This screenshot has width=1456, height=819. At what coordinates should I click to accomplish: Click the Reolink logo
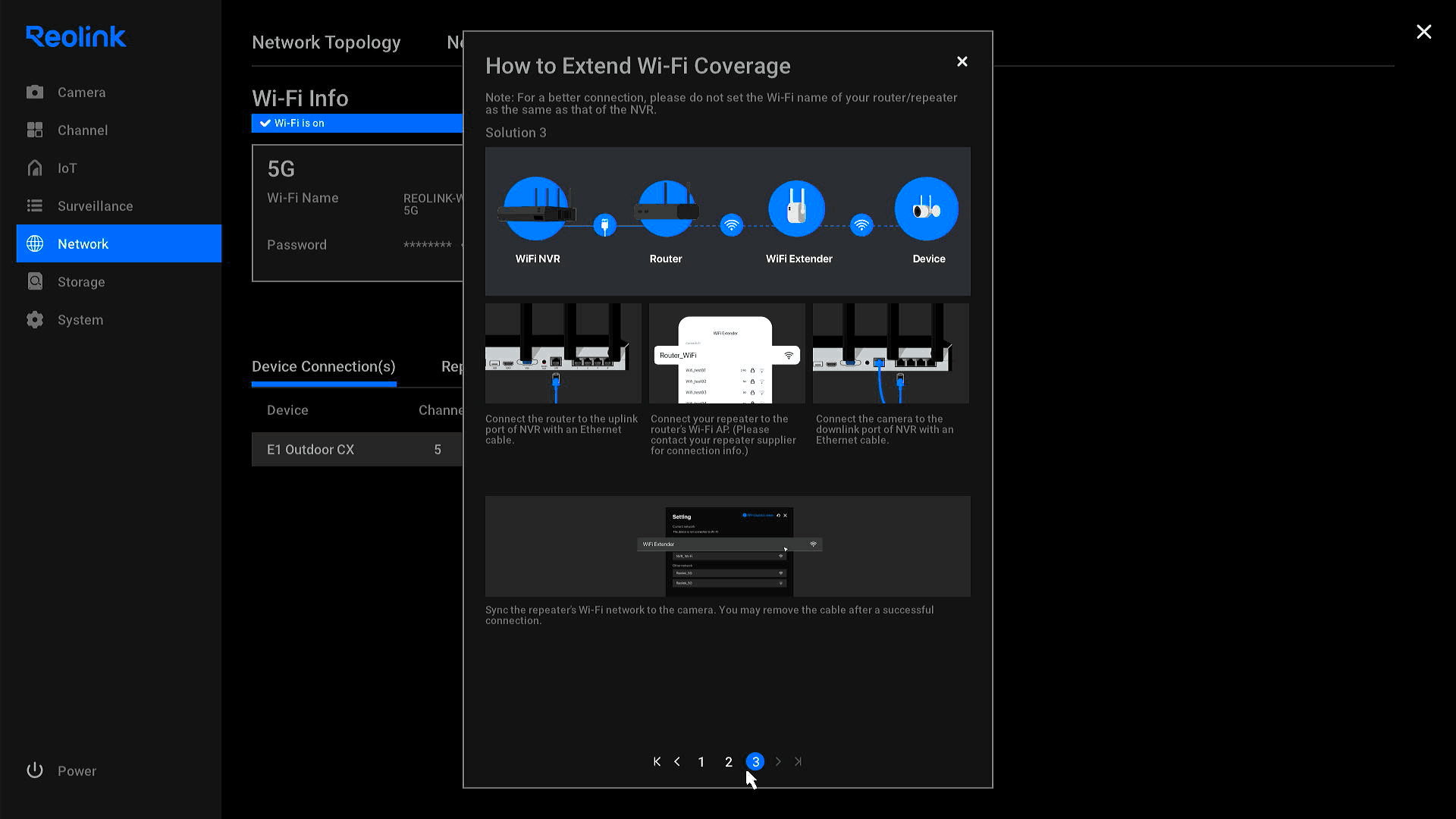[x=76, y=36]
